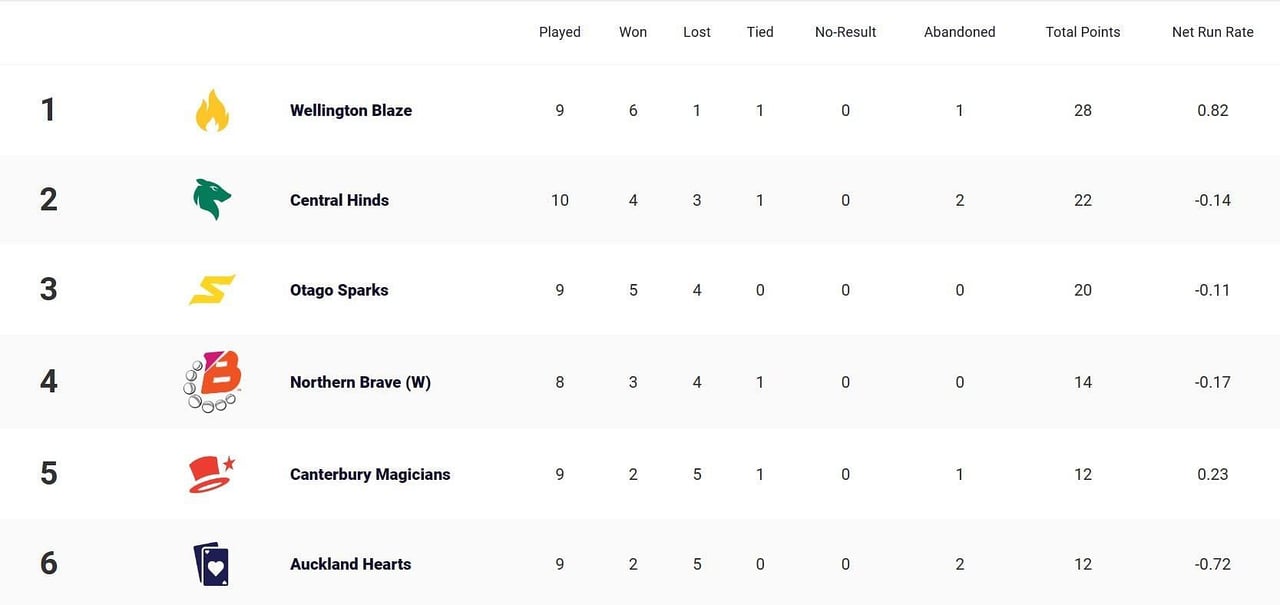Click the No-Result column header
1280x605 pixels.
845,32
